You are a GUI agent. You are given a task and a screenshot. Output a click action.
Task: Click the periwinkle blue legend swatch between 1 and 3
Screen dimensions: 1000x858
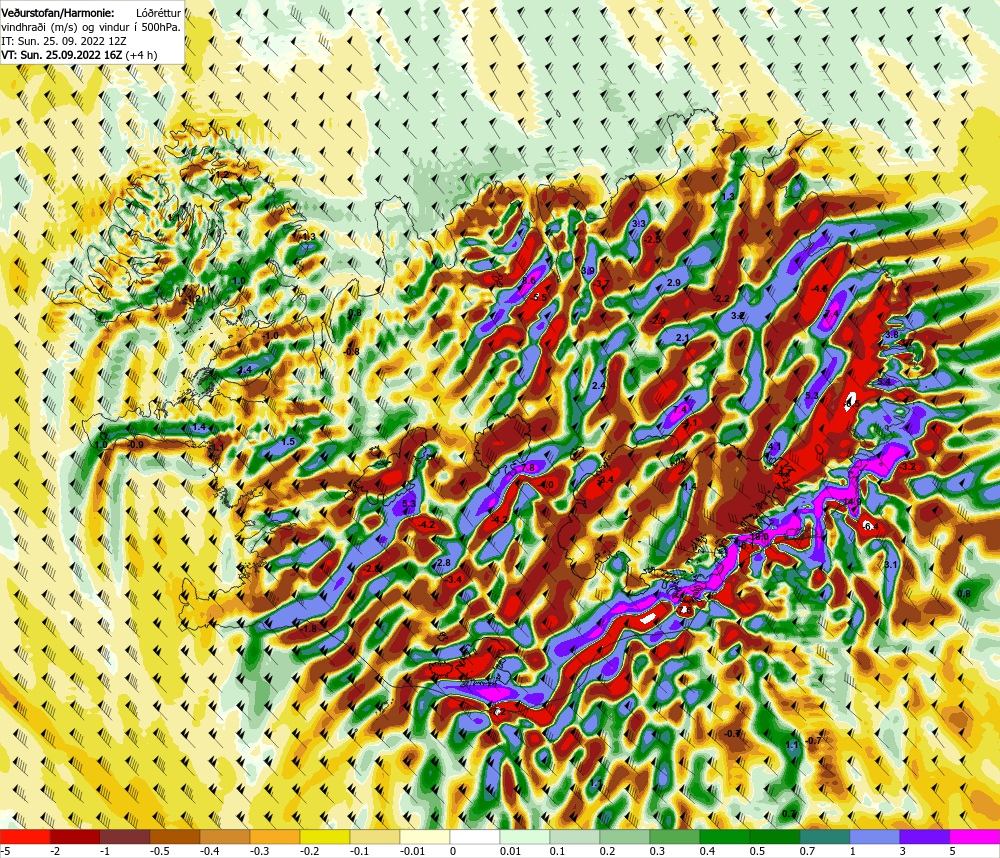pyautogui.click(x=875, y=836)
